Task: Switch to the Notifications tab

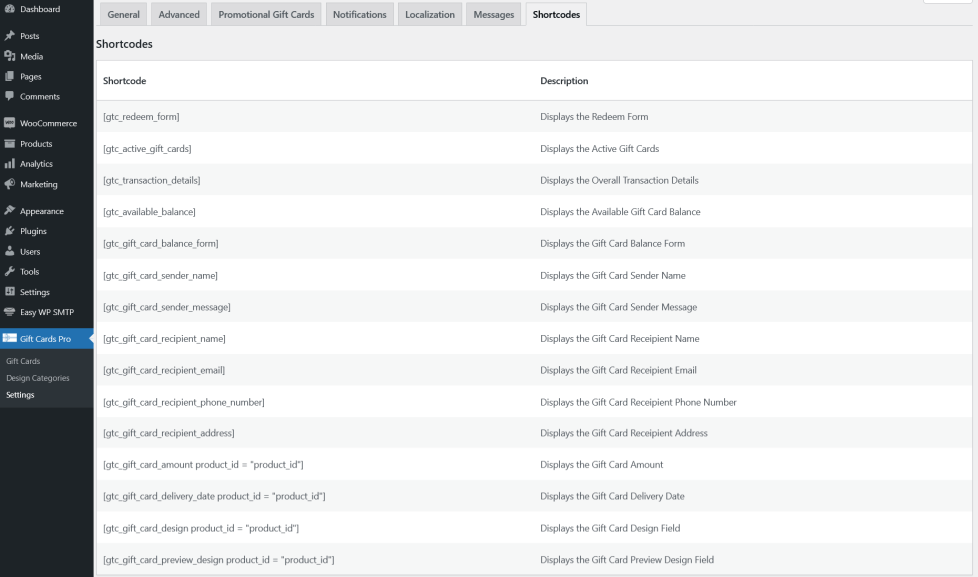Action: point(359,14)
